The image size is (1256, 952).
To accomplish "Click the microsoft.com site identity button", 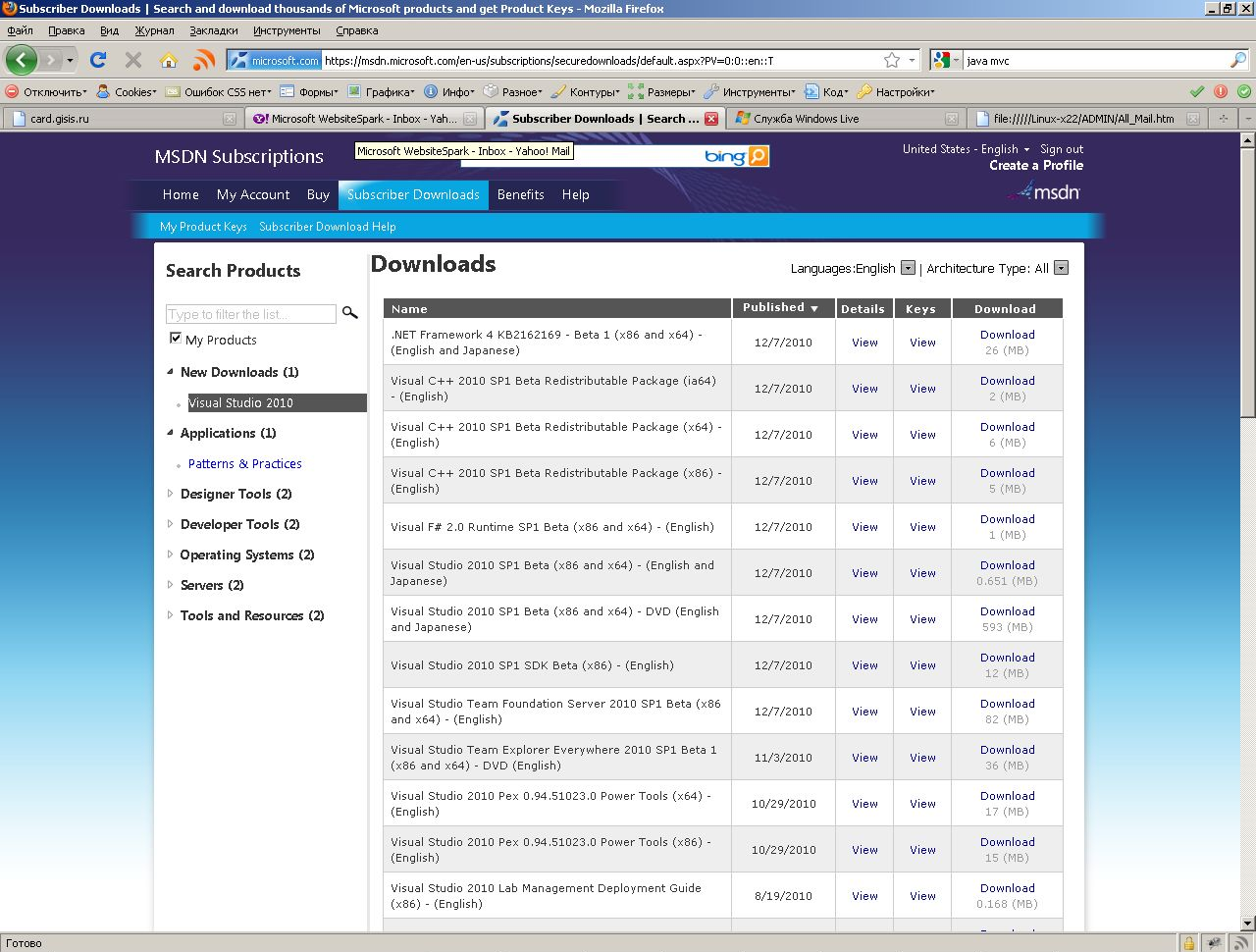I will coord(275,60).
